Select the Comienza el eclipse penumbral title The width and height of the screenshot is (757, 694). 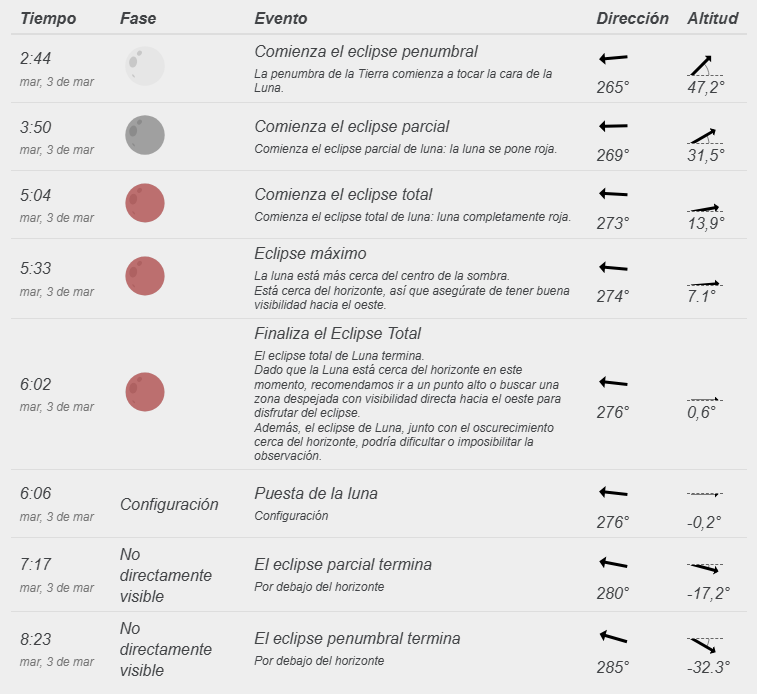click(366, 51)
